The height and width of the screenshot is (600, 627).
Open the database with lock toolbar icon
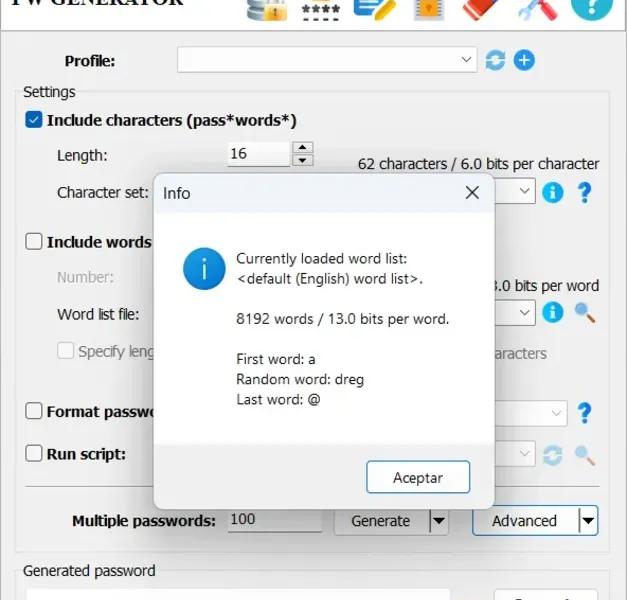[x=267, y=10]
